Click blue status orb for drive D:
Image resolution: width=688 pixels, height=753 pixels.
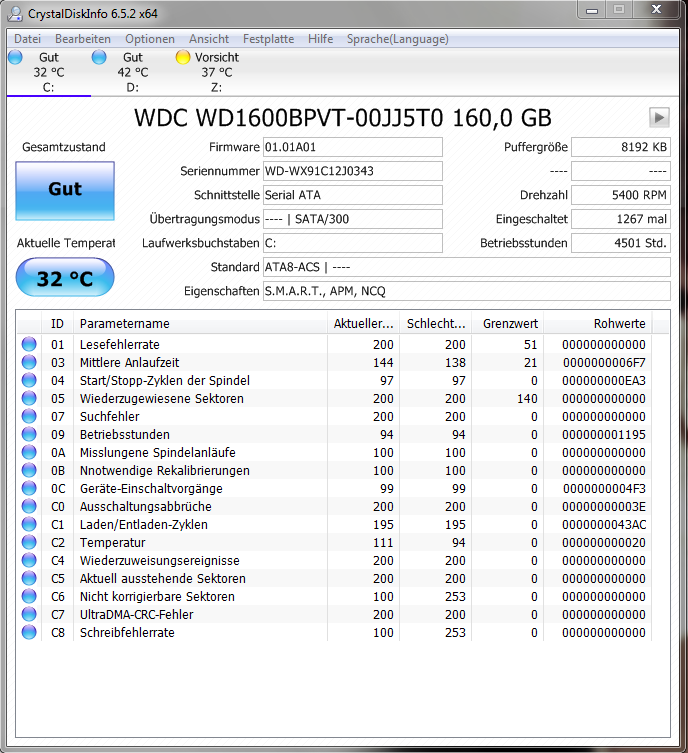point(99,57)
